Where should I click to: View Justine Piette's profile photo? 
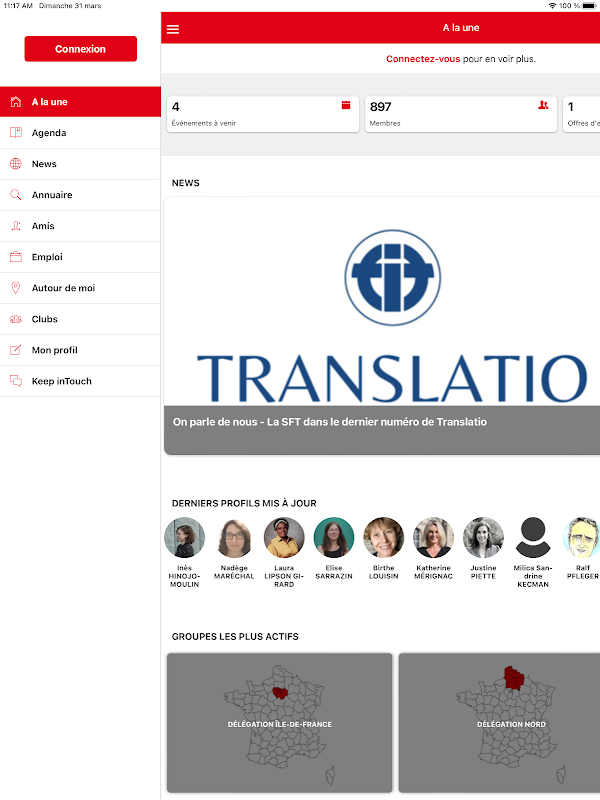(483, 537)
